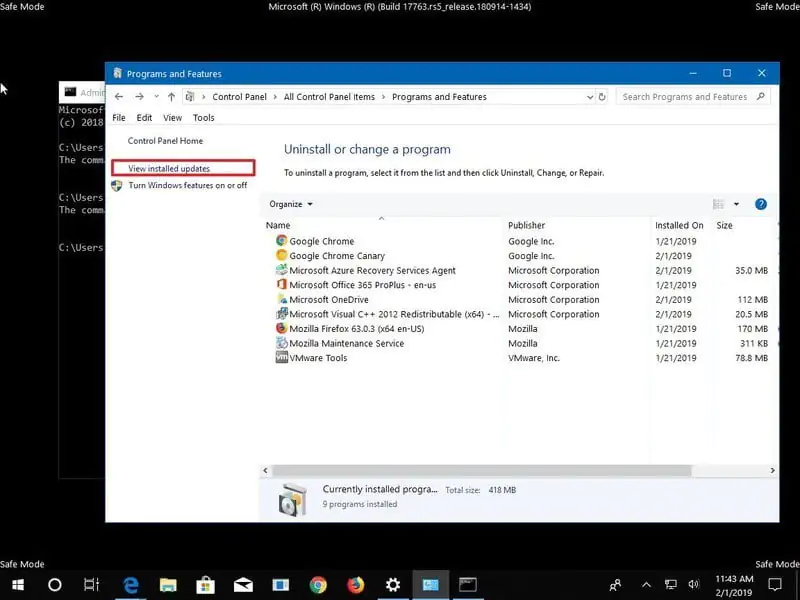This screenshot has width=800, height=600.
Task: Expand the address bar history dropdown
Action: (x=589, y=97)
